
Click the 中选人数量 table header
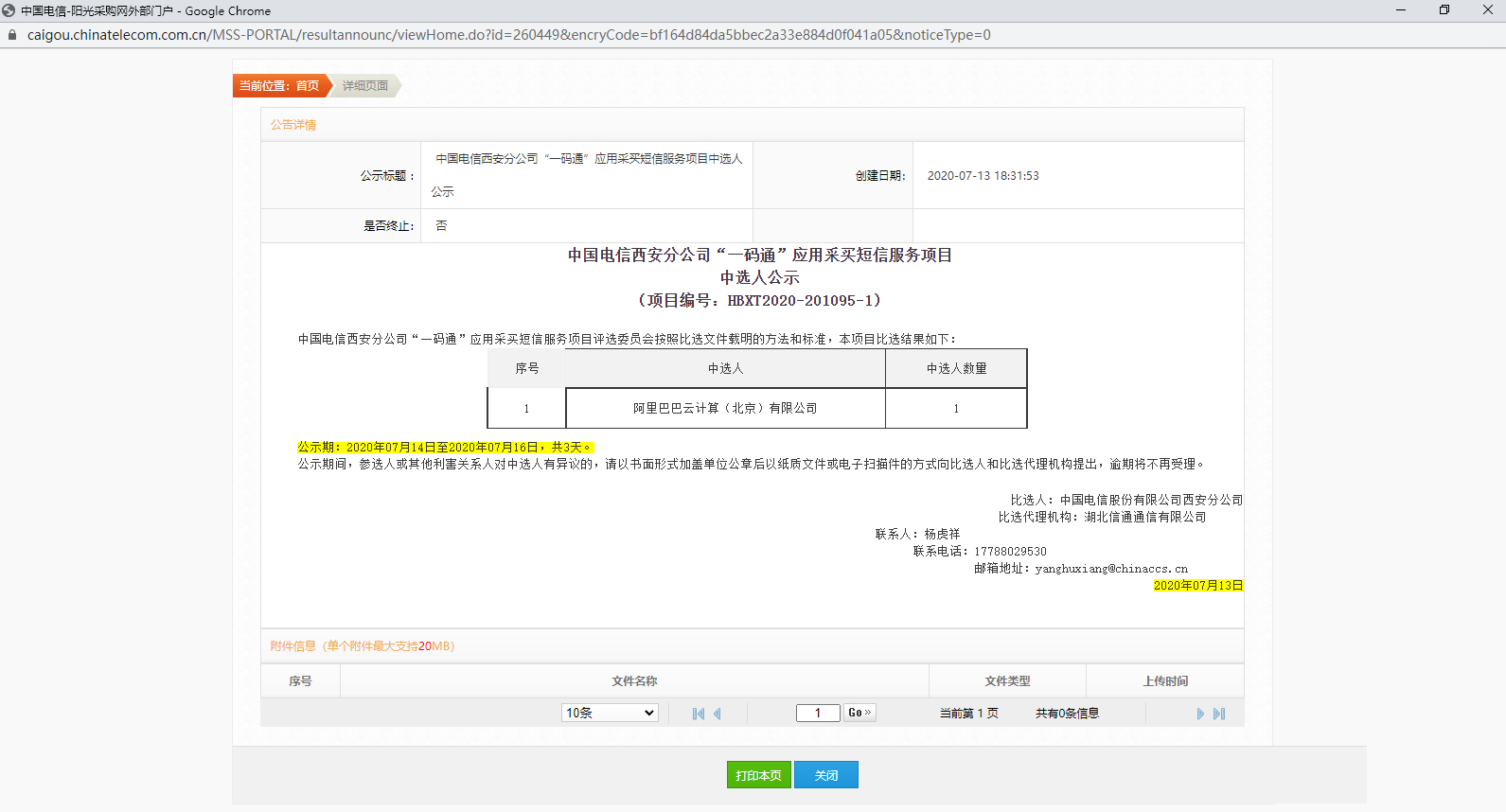[956, 369]
